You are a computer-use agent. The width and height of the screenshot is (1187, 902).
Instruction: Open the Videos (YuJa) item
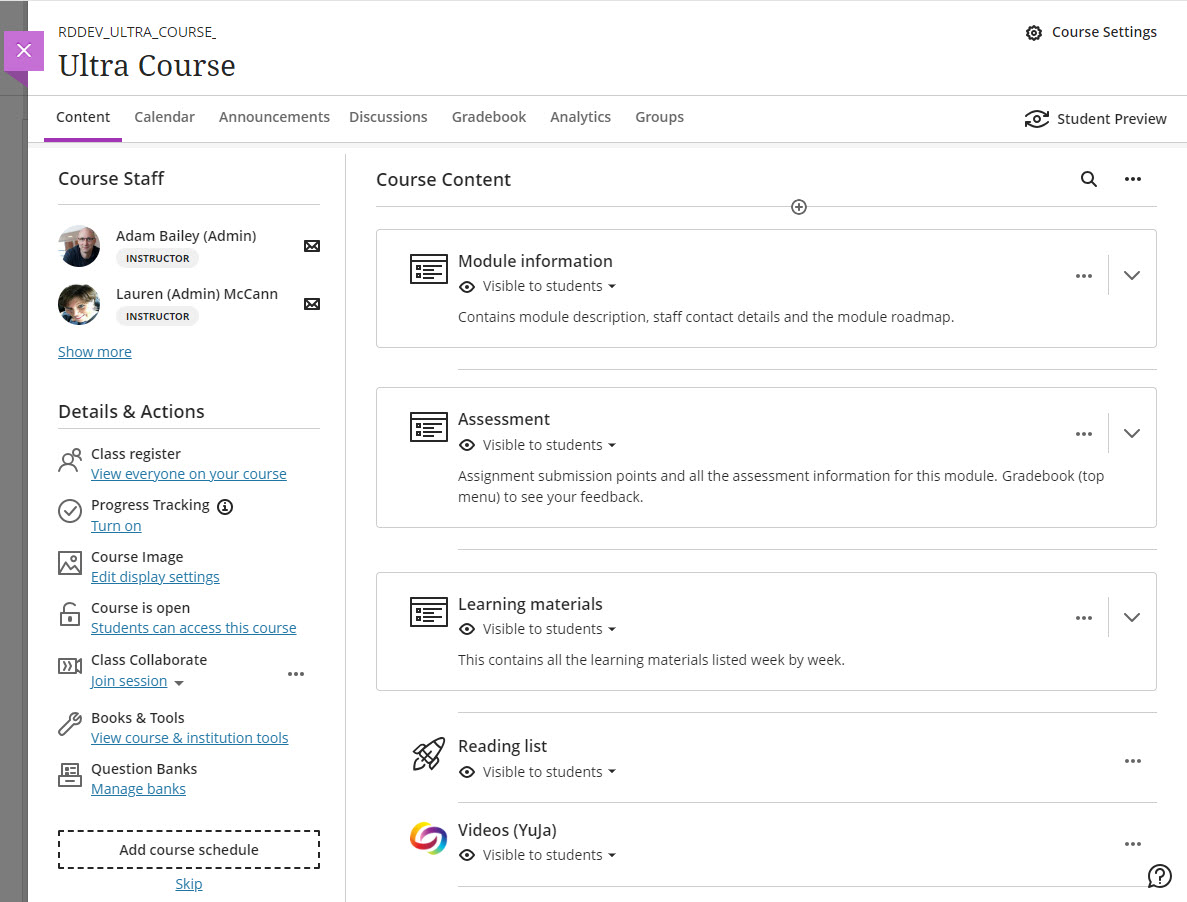(507, 830)
